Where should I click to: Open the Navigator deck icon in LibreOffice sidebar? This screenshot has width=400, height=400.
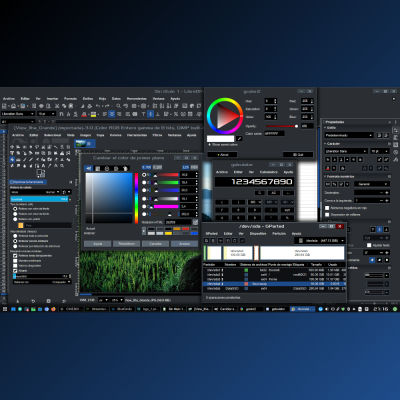click(x=396, y=152)
